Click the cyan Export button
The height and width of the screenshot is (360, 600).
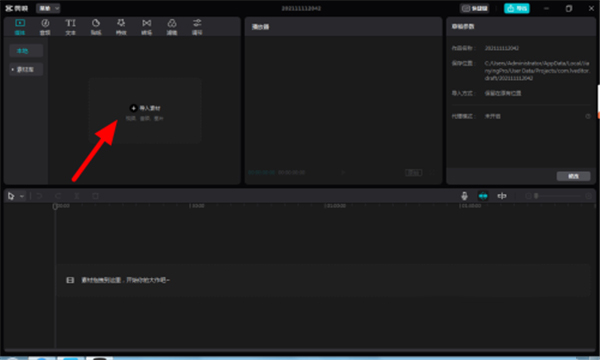pos(517,8)
